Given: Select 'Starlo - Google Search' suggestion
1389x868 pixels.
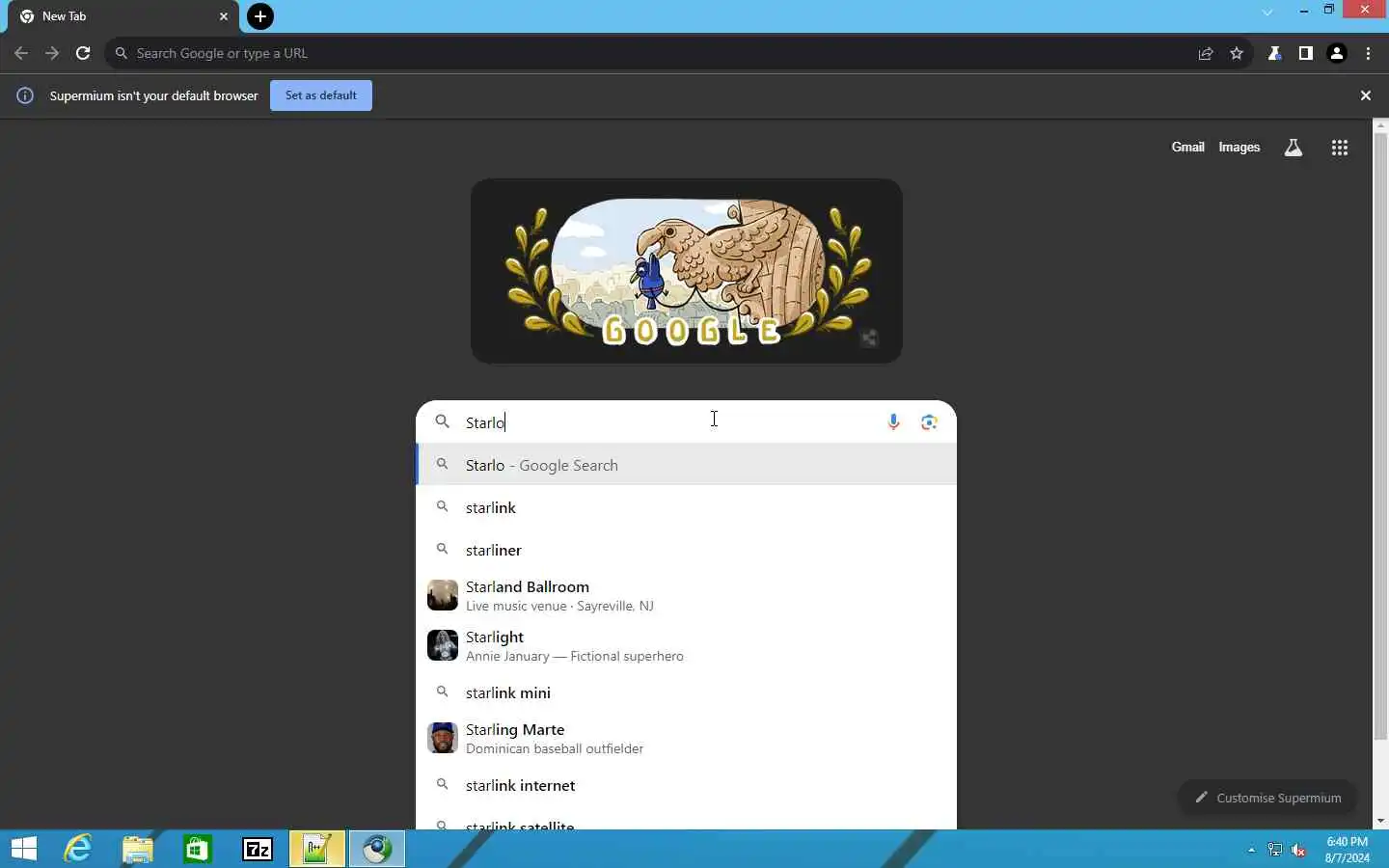Looking at the screenshot, I should 686,465.
